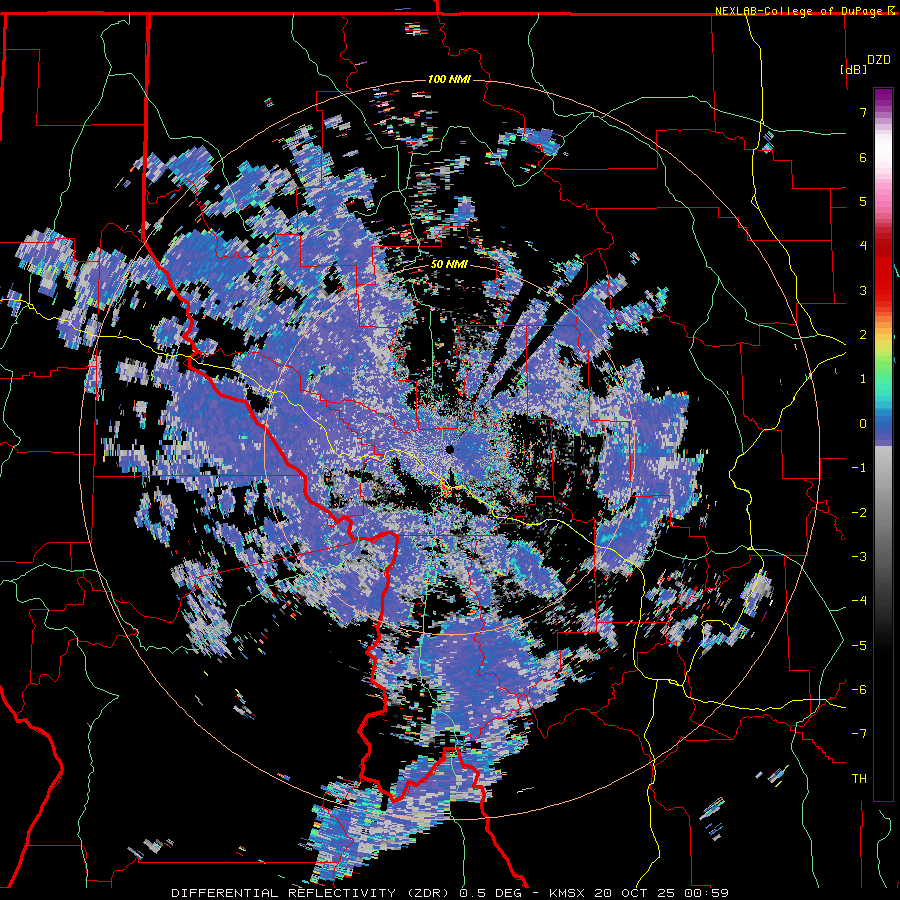900x900 pixels.
Task: Click the 100 NMI range ring label
Action: 449,79
